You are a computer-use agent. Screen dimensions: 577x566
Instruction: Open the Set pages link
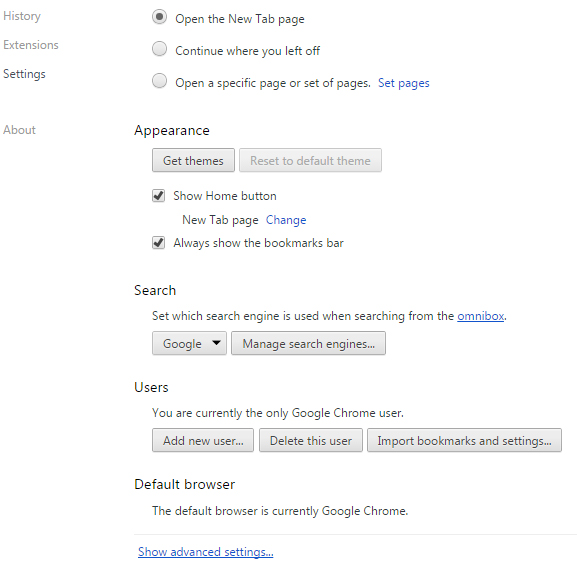(404, 83)
